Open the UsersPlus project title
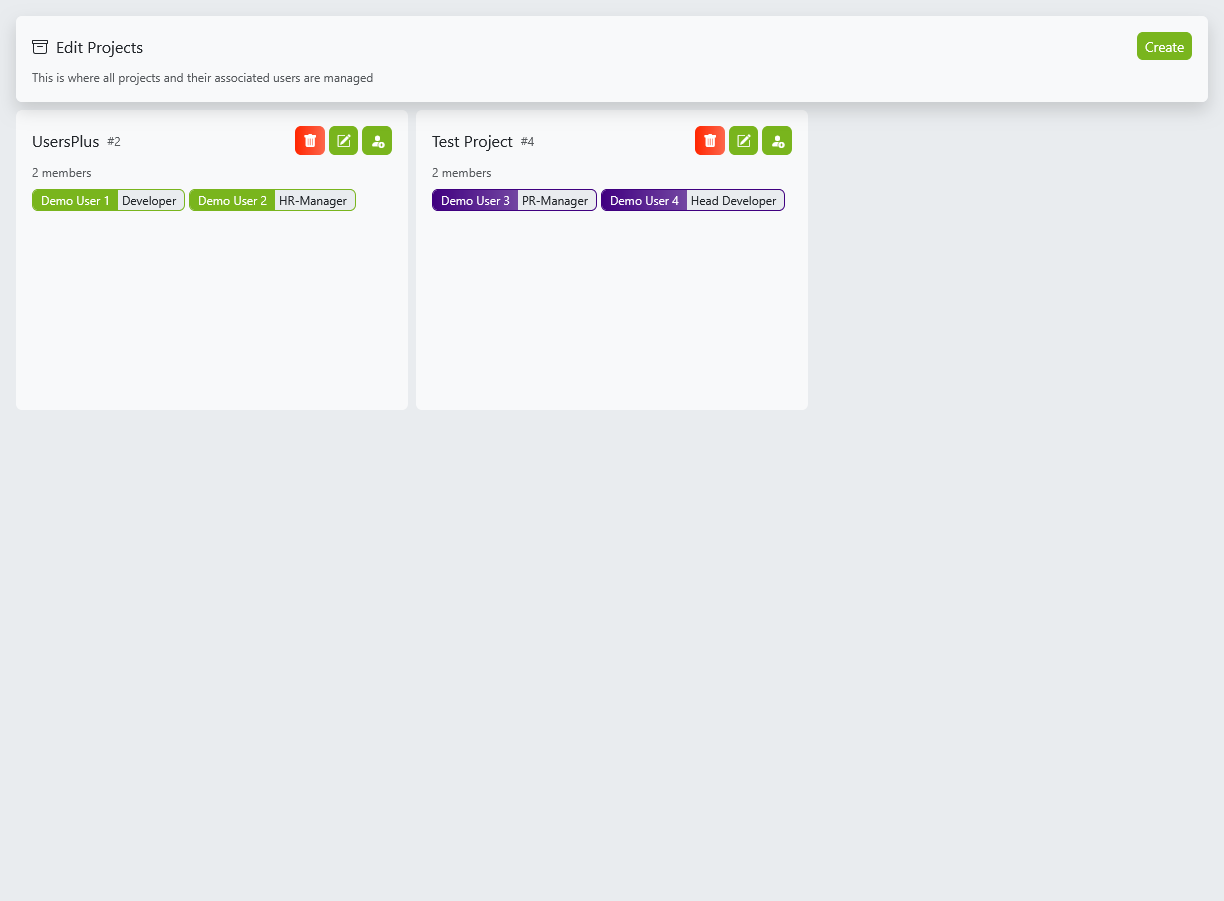Screen dimensions: 1224x901 66,142
